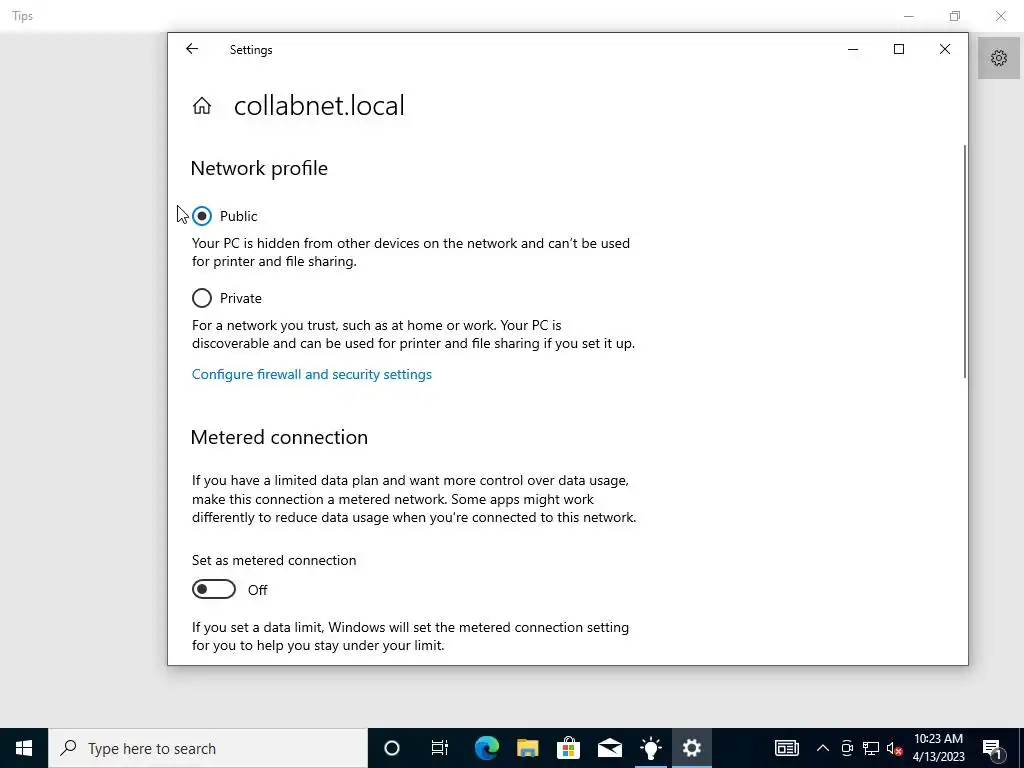1024x768 pixels.
Task: Minimize the Tips window
Action: point(909,16)
